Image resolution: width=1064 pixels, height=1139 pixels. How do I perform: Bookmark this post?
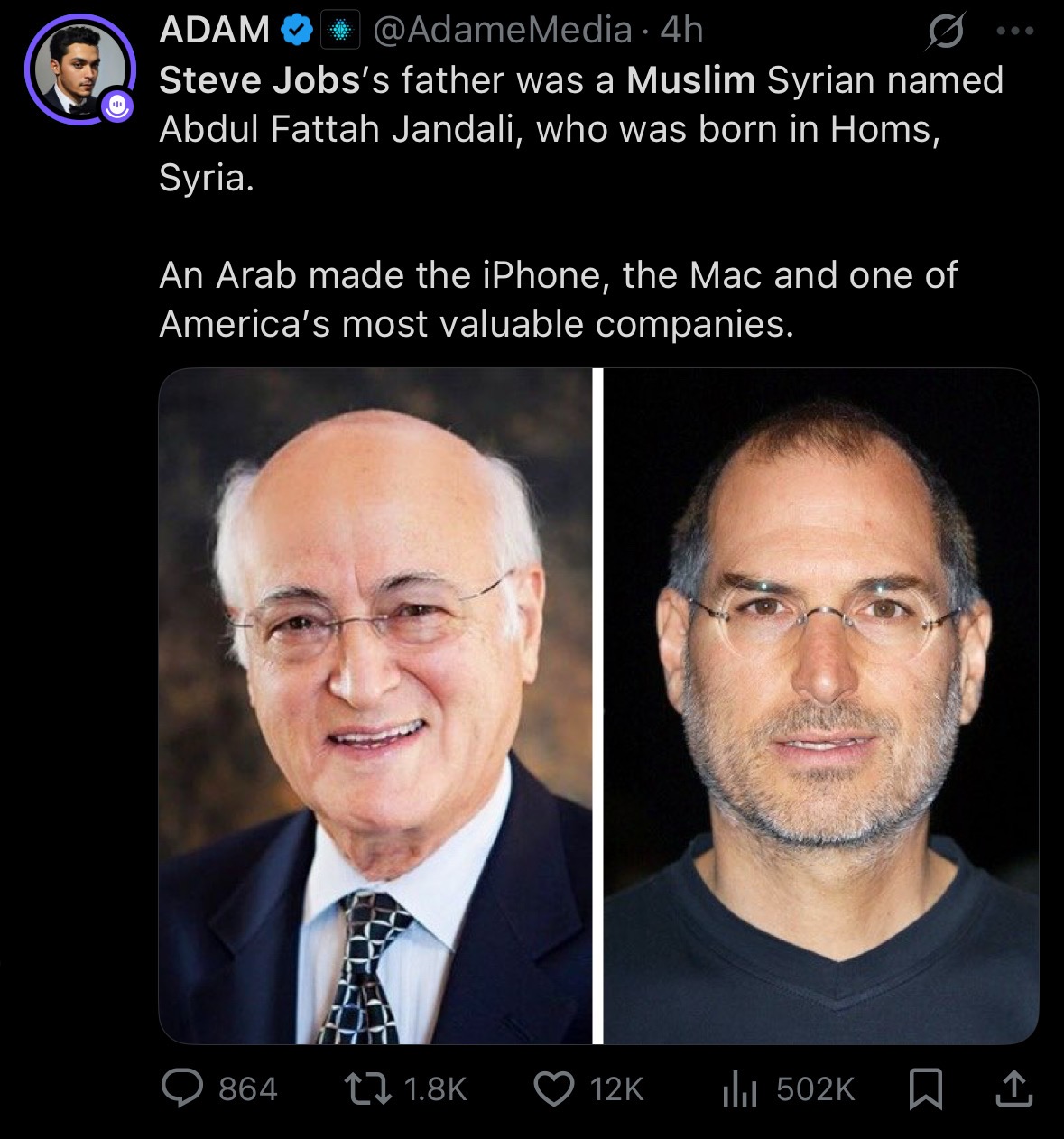coord(926,1088)
